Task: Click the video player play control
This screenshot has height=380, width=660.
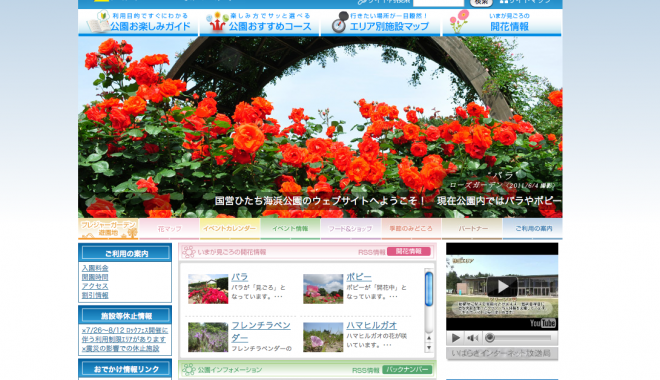Action: tap(455, 338)
